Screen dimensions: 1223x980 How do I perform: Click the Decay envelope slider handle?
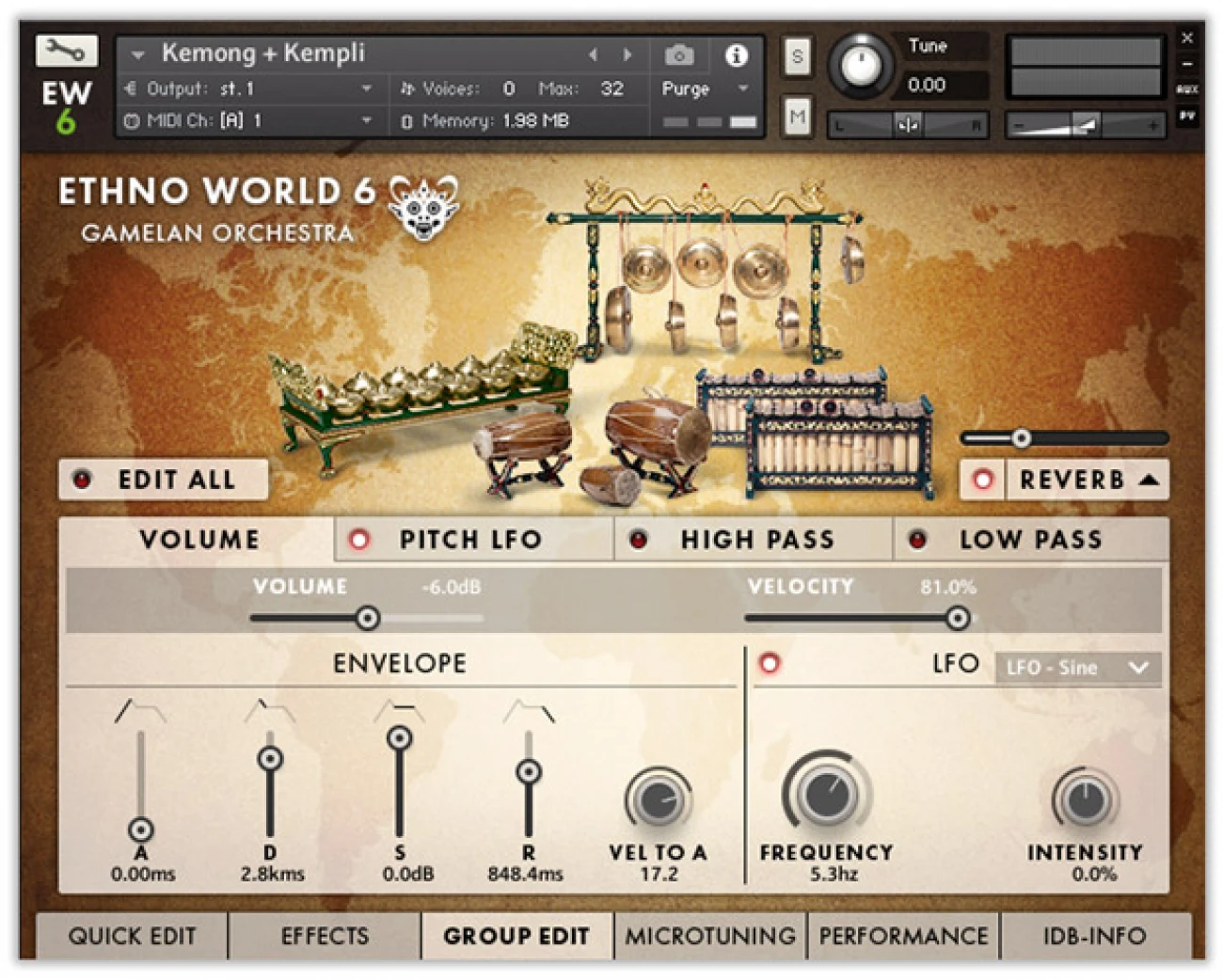point(270,758)
